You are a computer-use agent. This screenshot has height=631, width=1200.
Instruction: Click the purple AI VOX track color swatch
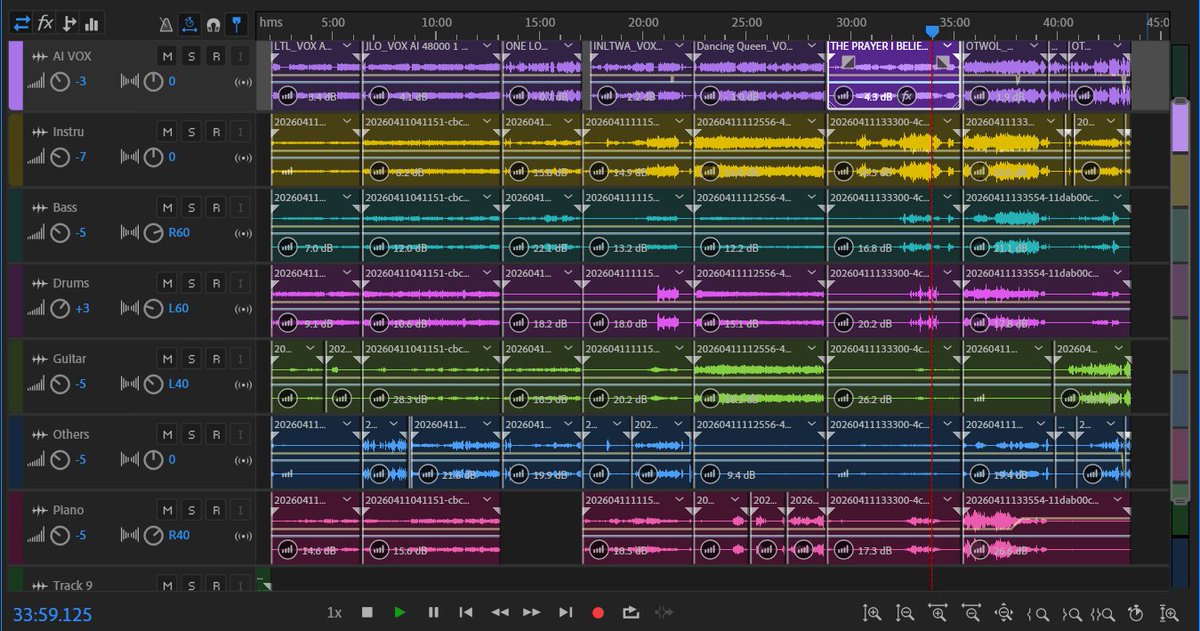[15, 75]
